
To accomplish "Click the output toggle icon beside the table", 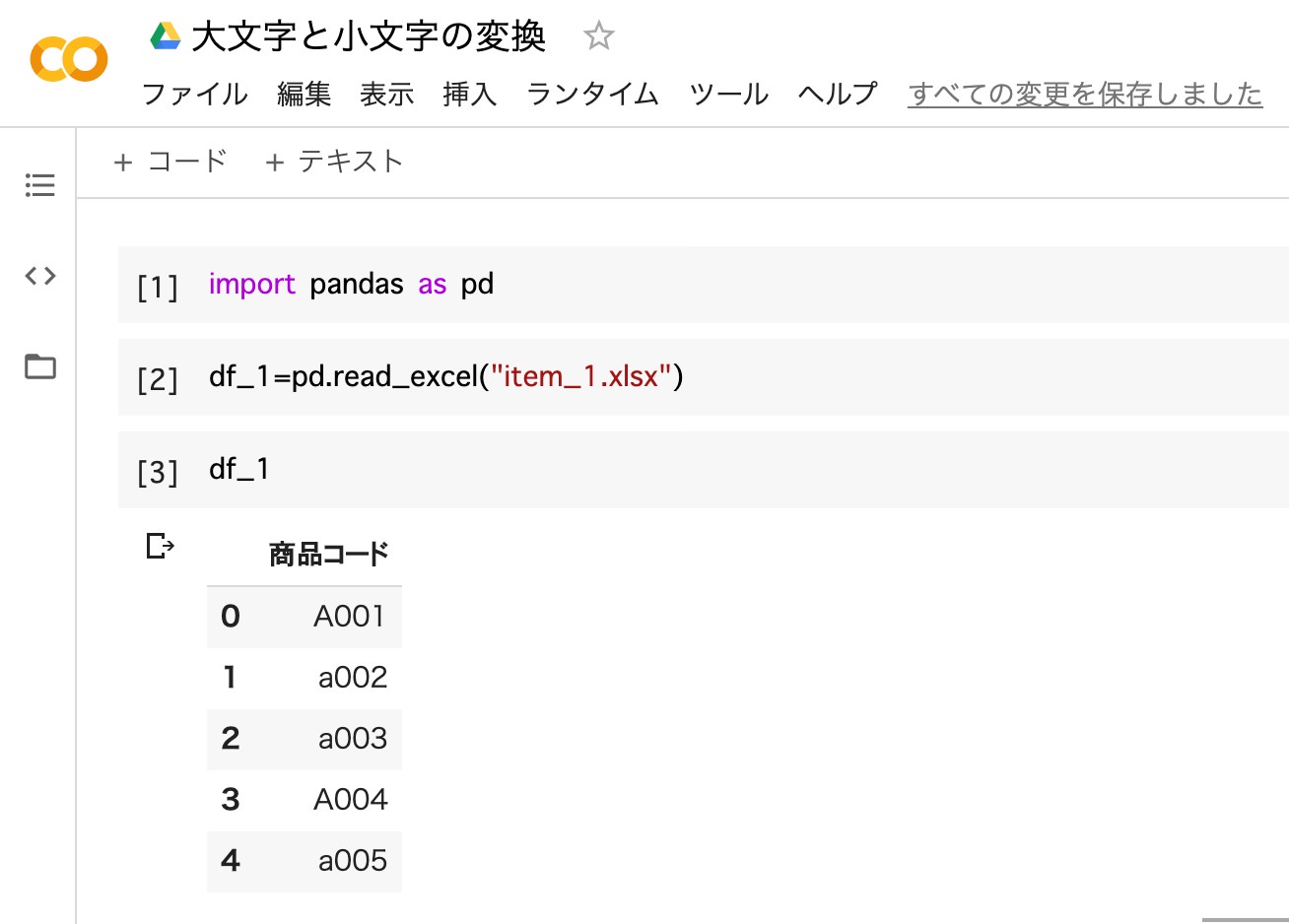I will 160,546.
